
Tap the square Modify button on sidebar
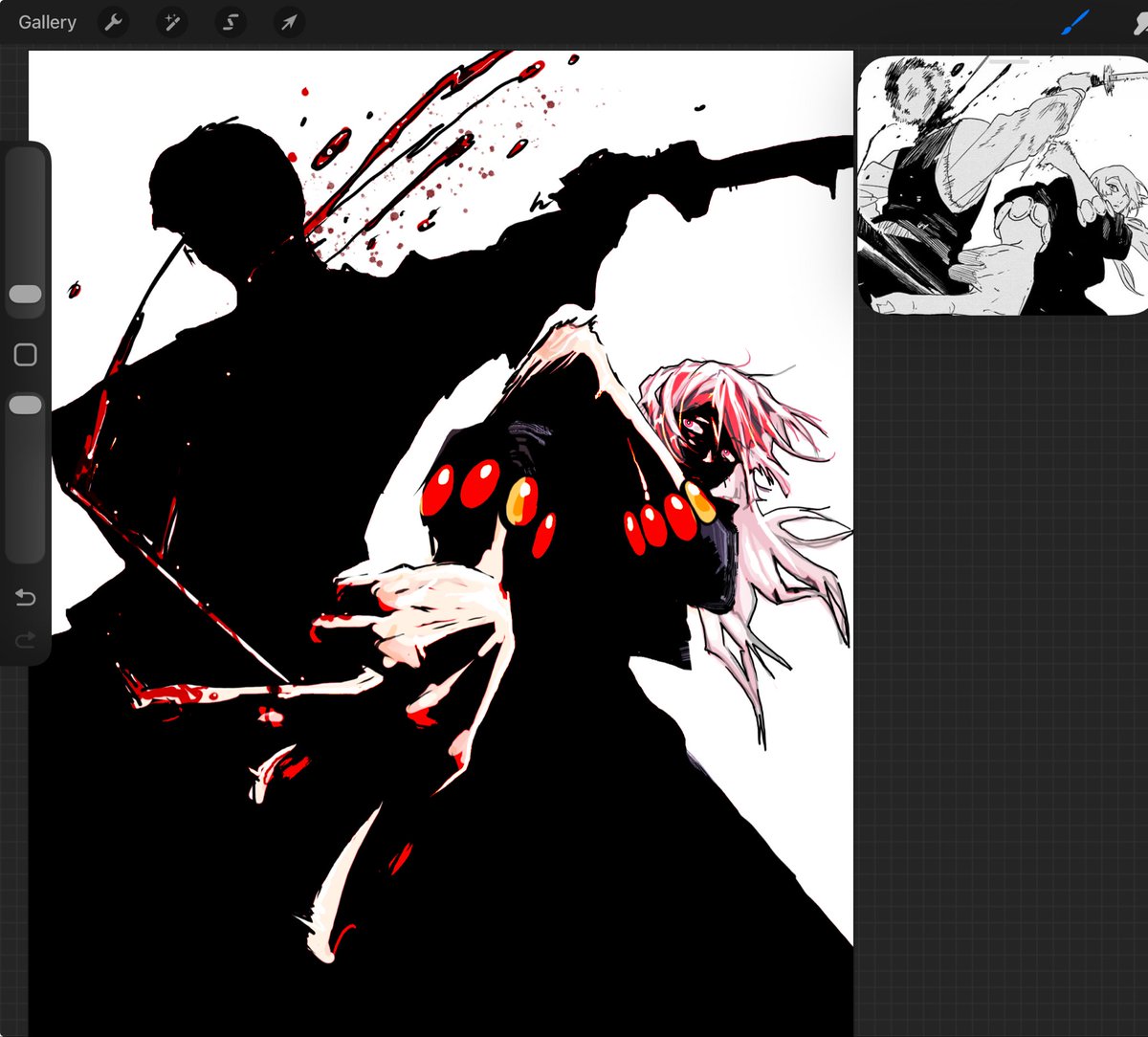tap(26, 355)
